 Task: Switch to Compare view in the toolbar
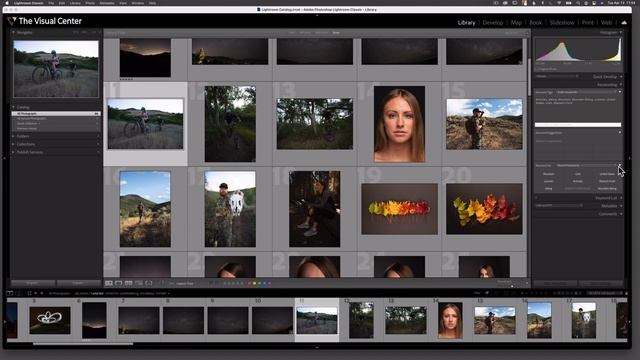coord(129,283)
